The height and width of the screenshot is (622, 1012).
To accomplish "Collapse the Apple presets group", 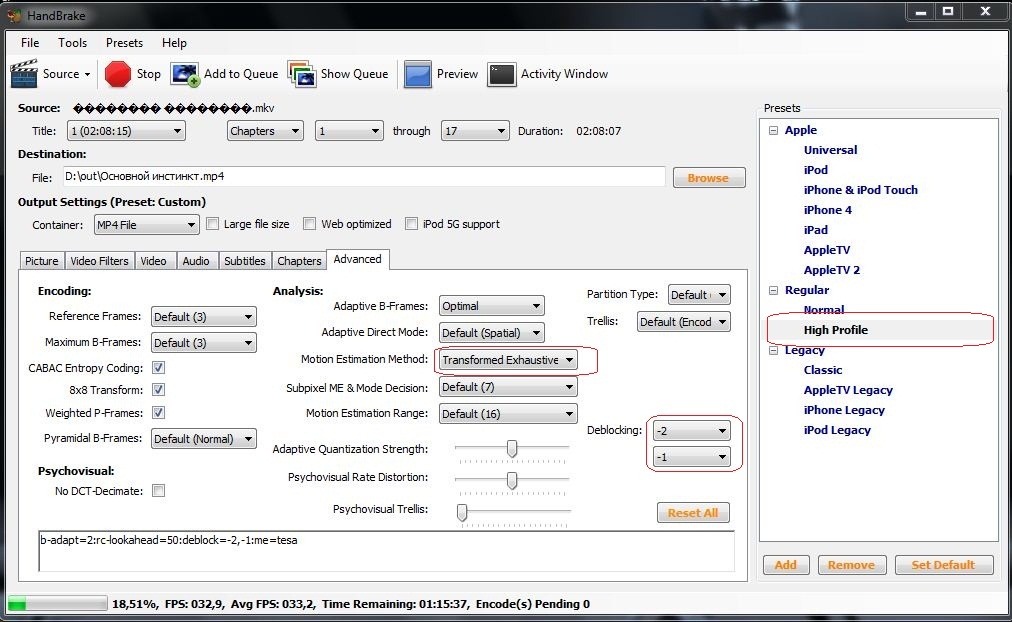I will click(x=773, y=130).
